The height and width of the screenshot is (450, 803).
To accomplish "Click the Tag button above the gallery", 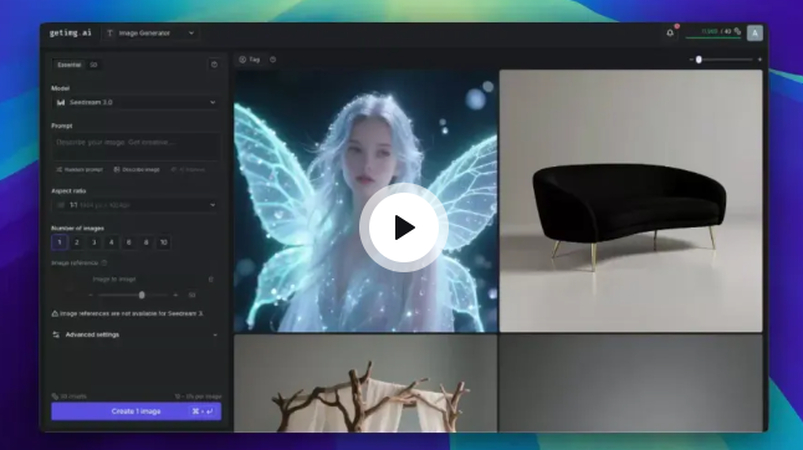I will [249, 59].
